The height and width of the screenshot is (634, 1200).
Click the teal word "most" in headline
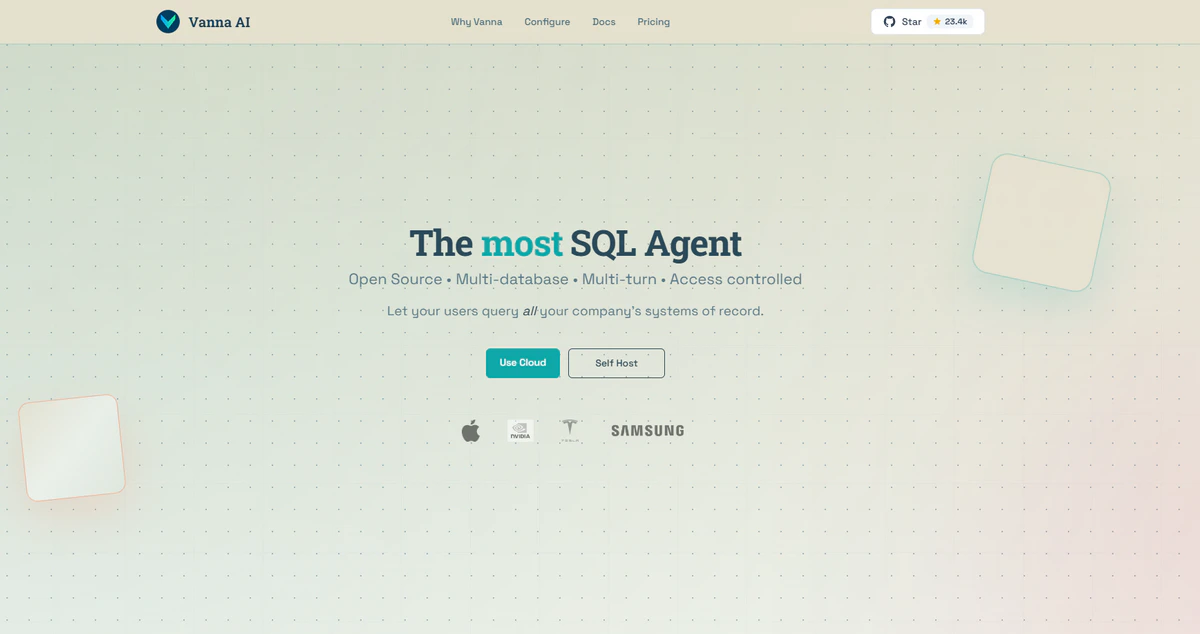coord(521,243)
